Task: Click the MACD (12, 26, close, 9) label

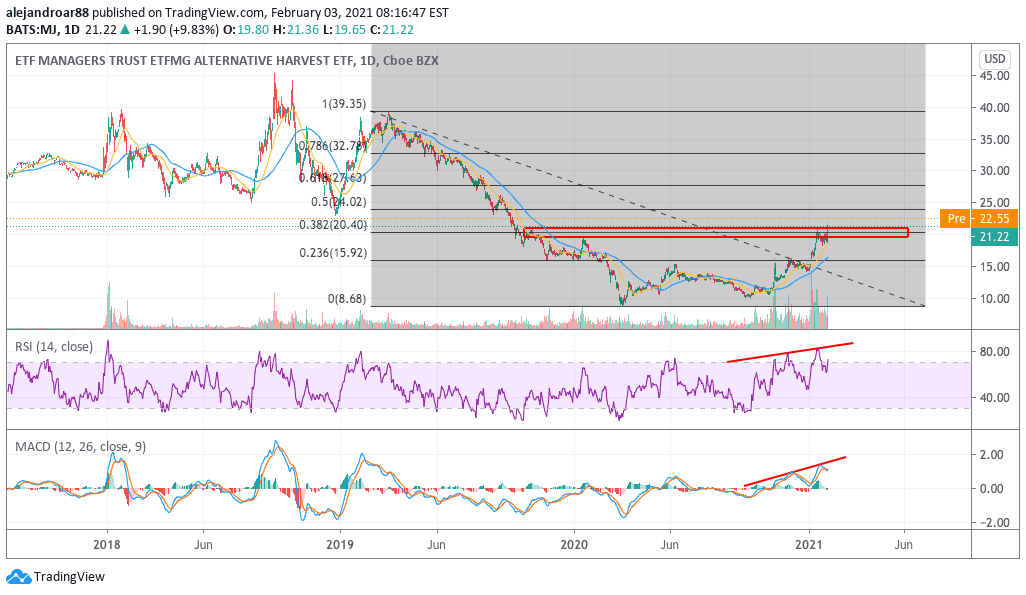Action: point(80,446)
